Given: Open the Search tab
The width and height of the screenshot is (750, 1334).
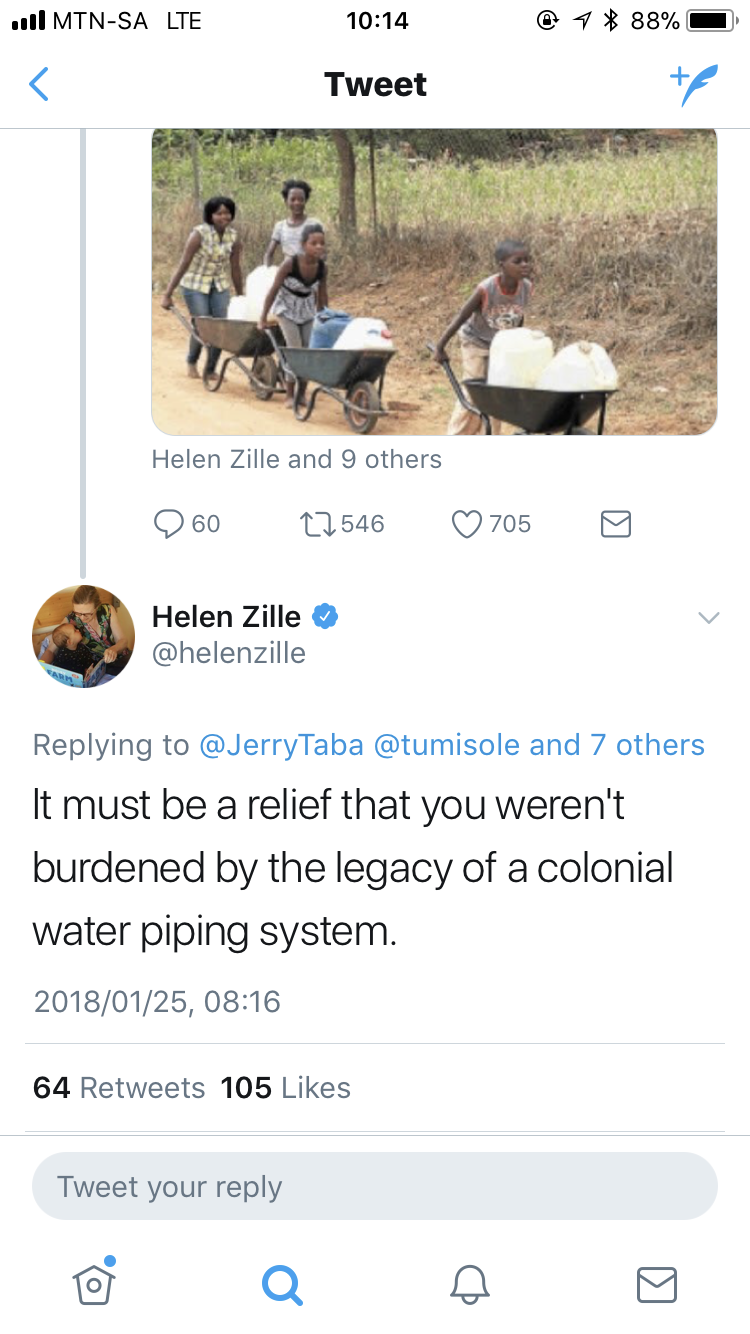Looking at the screenshot, I should pyautogui.click(x=281, y=1282).
